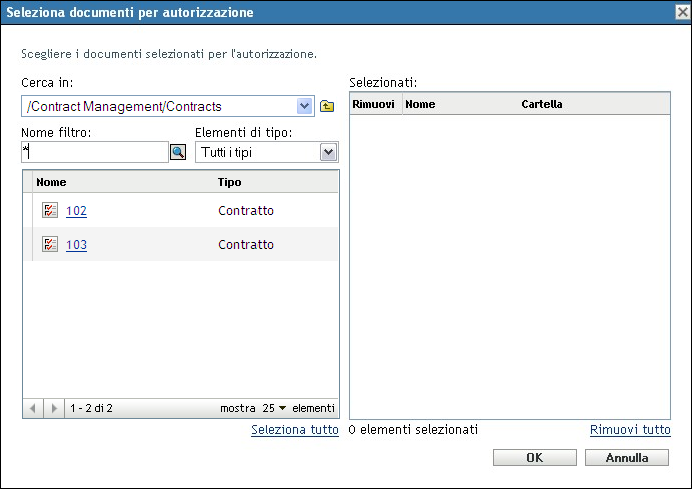The height and width of the screenshot is (489, 692).
Task: Click the Seleziona tutto link
Action: pos(295,429)
